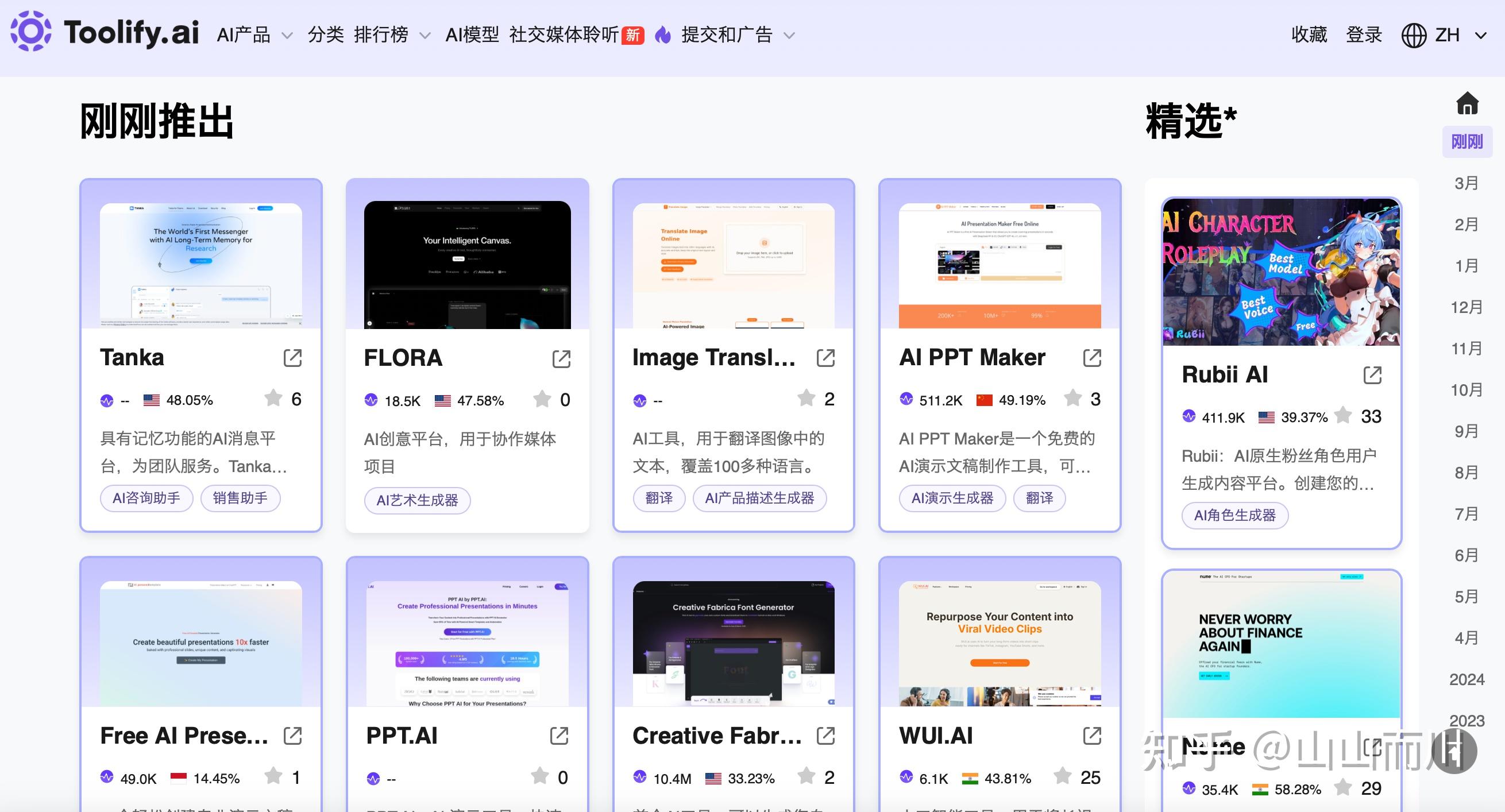Viewport: 1505px width, 812px height.
Task: Jump to 12月 in timeline sidebar
Action: (1467, 307)
